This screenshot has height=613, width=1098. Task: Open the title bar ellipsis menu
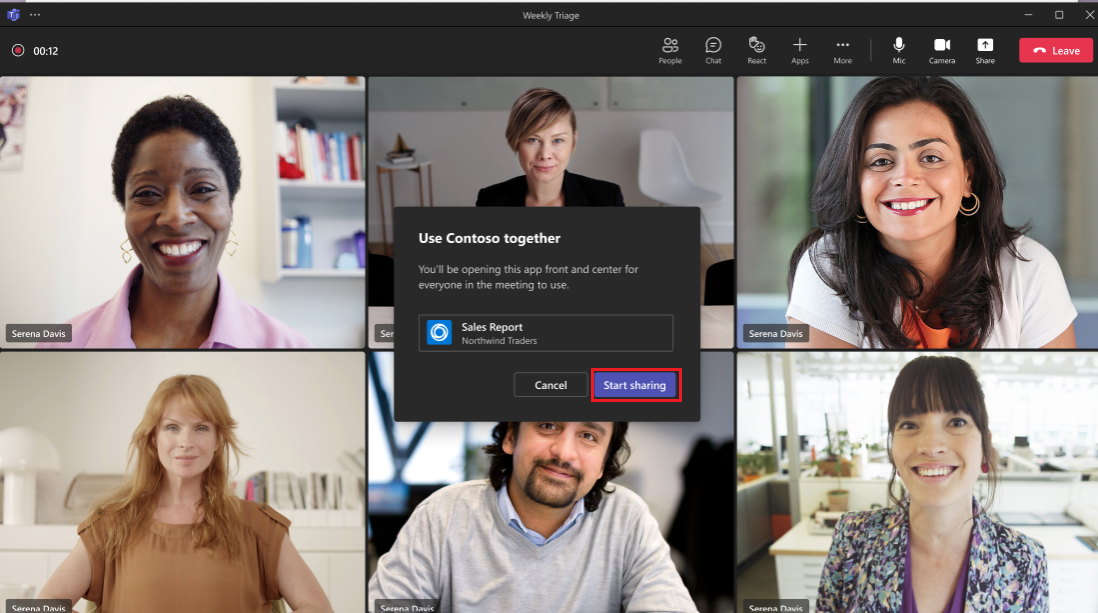tap(35, 14)
